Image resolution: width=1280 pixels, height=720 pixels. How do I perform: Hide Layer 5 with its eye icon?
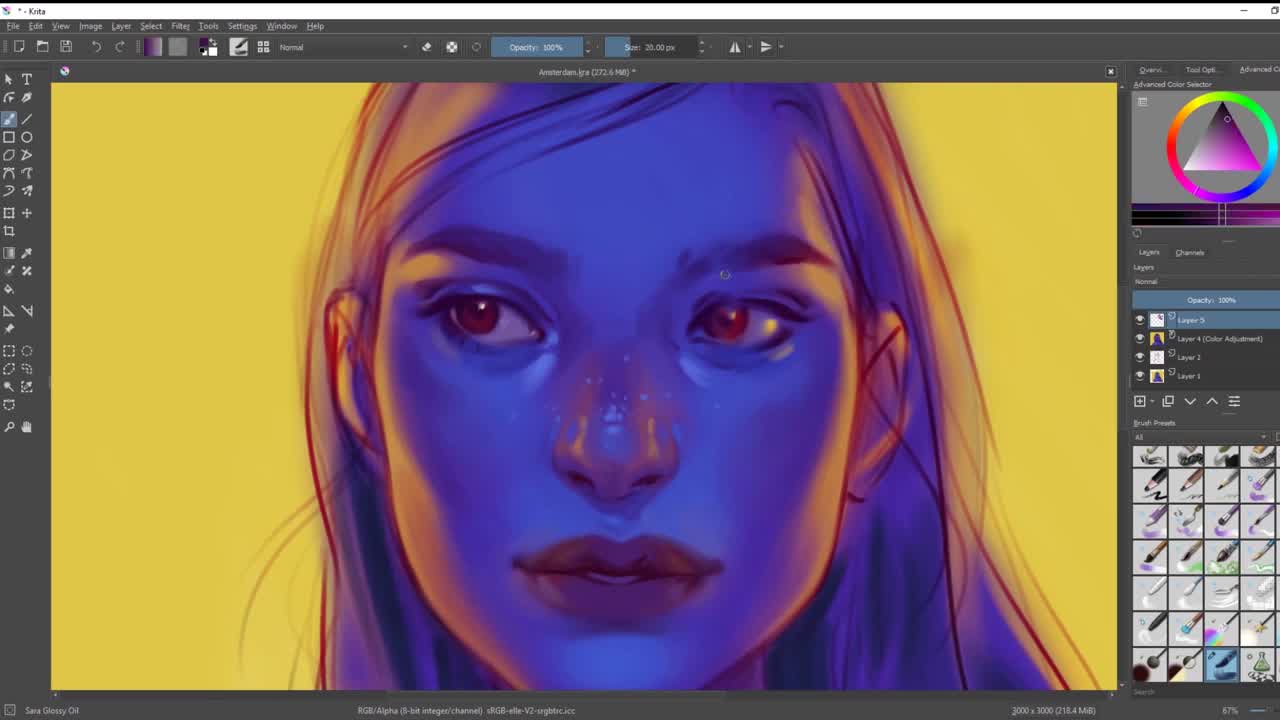(x=1140, y=320)
